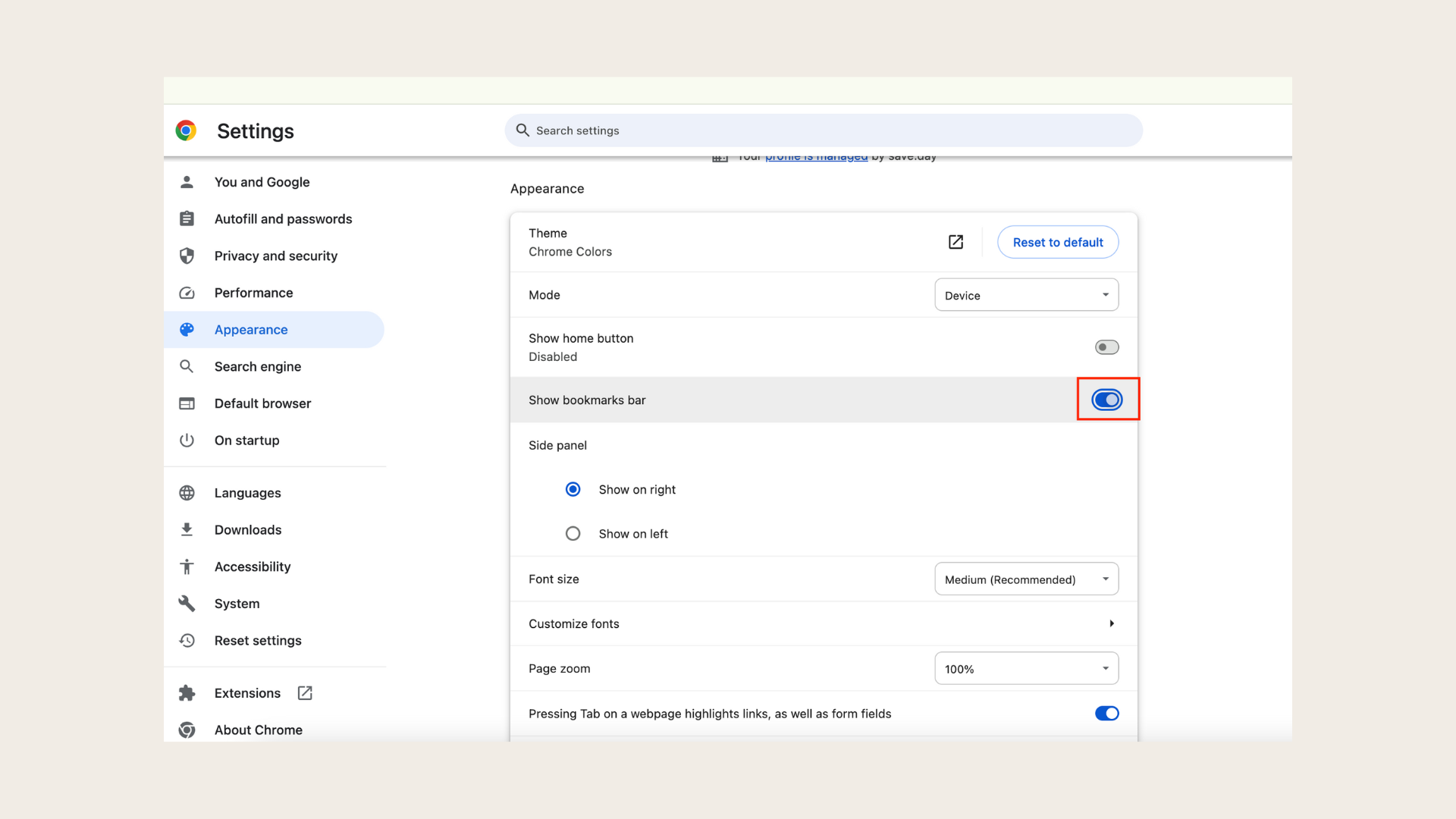
Task: Click the Chrome logo next to Settings
Action: point(186,130)
